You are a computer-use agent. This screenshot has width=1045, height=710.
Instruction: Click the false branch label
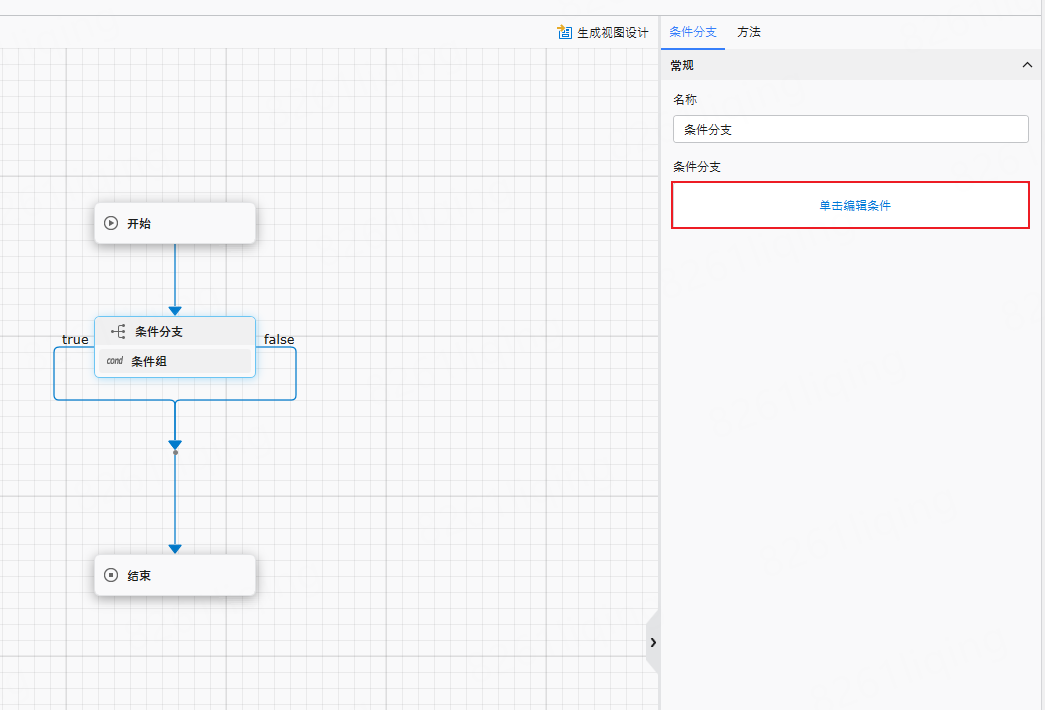(x=279, y=339)
